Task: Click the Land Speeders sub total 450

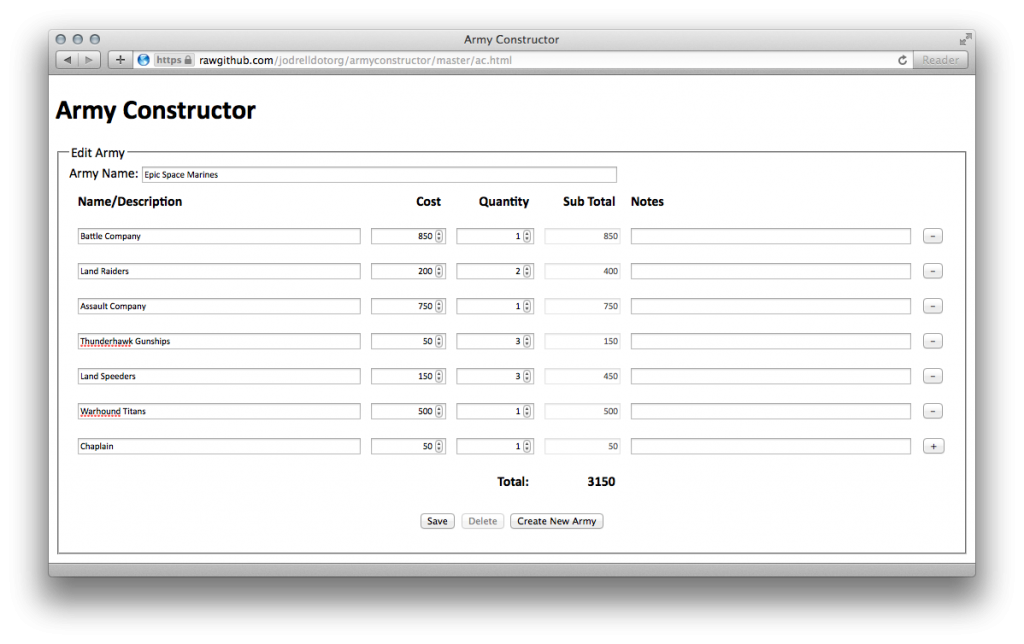Action: tap(582, 376)
